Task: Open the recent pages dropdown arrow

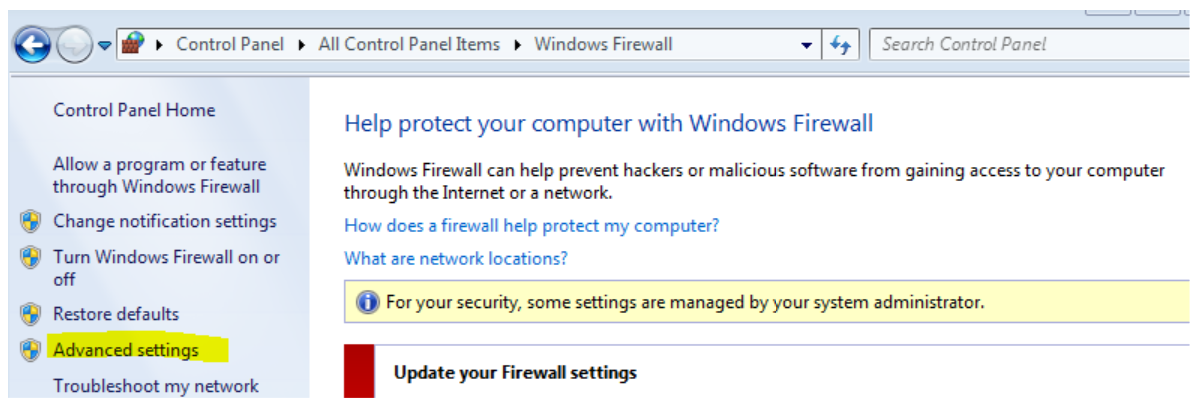Action: point(104,46)
